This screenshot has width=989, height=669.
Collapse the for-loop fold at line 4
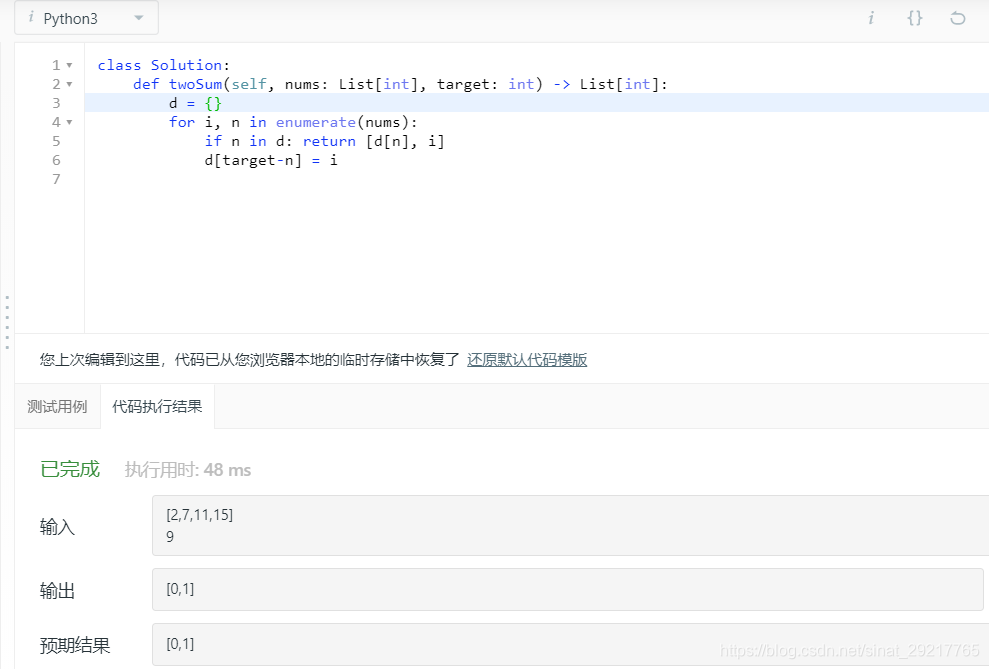(70, 122)
